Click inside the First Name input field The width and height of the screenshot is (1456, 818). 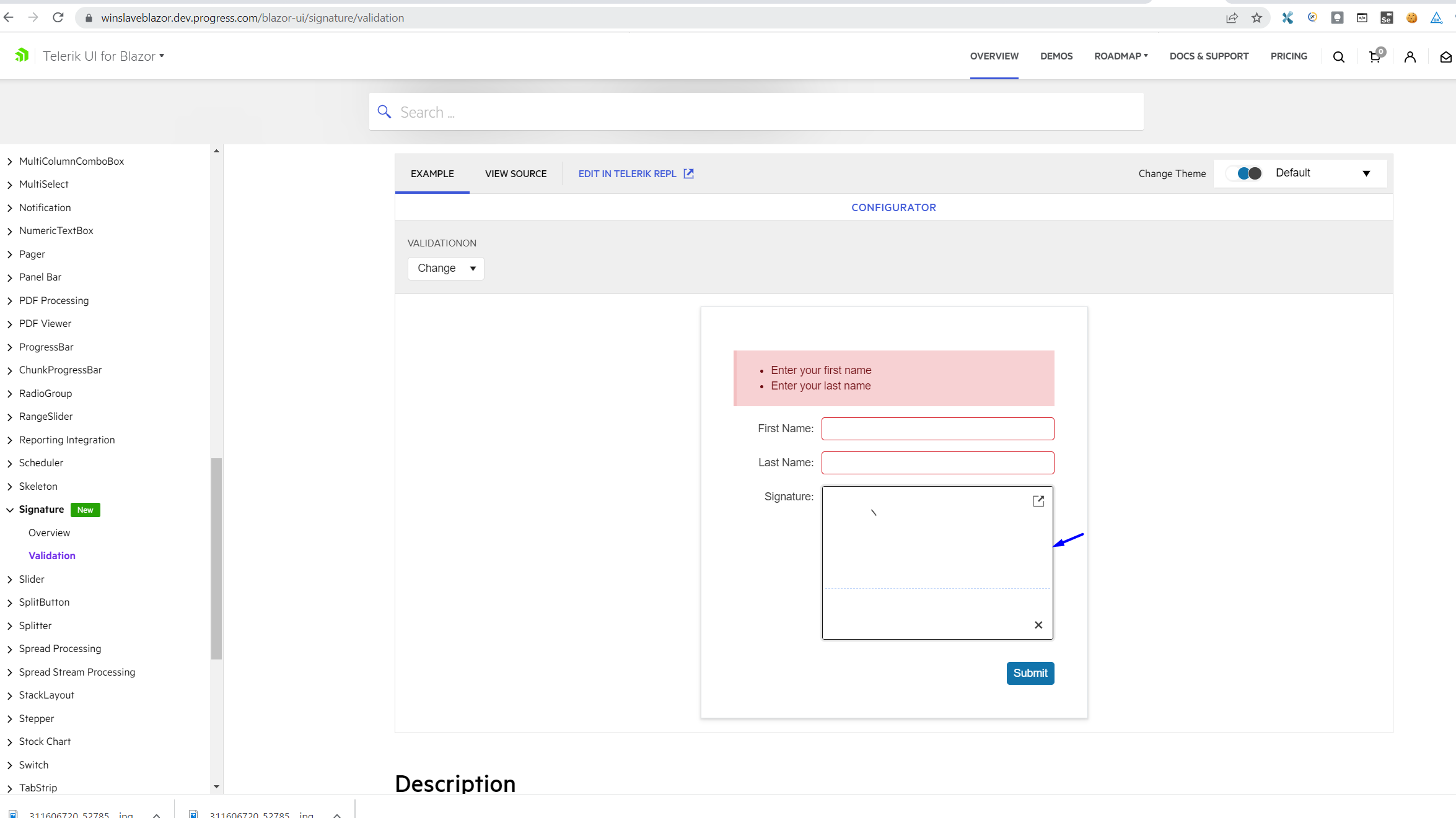[x=937, y=428]
